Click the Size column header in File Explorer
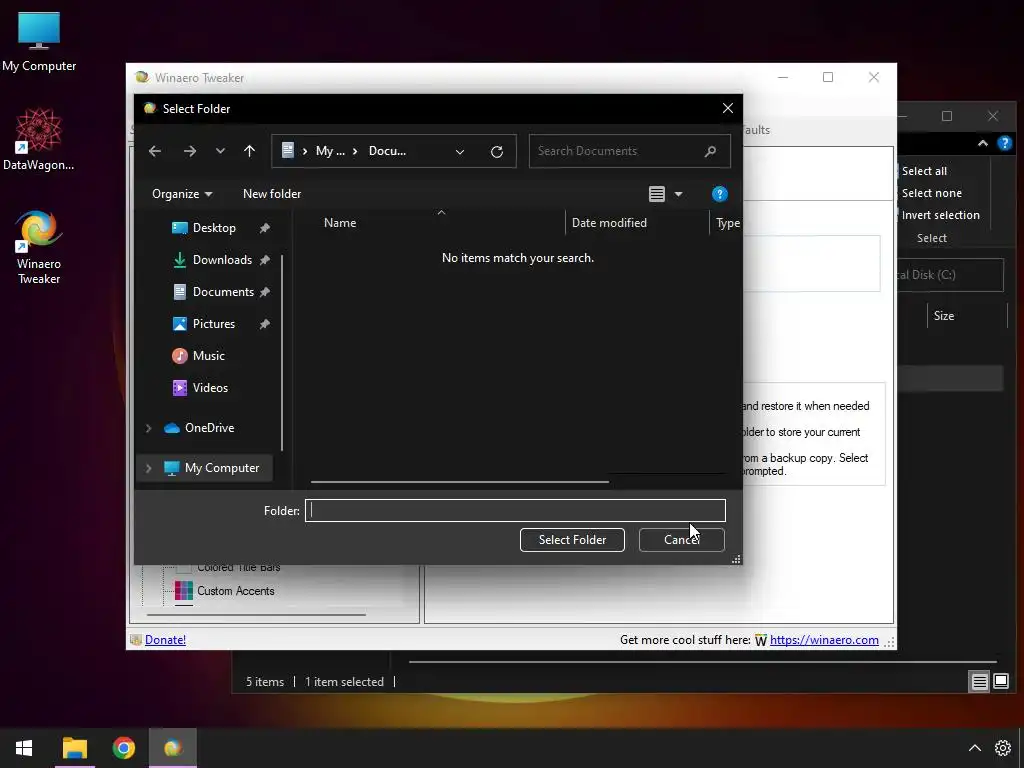Image resolution: width=1024 pixels, height=768 pixels. pos(944,316)
